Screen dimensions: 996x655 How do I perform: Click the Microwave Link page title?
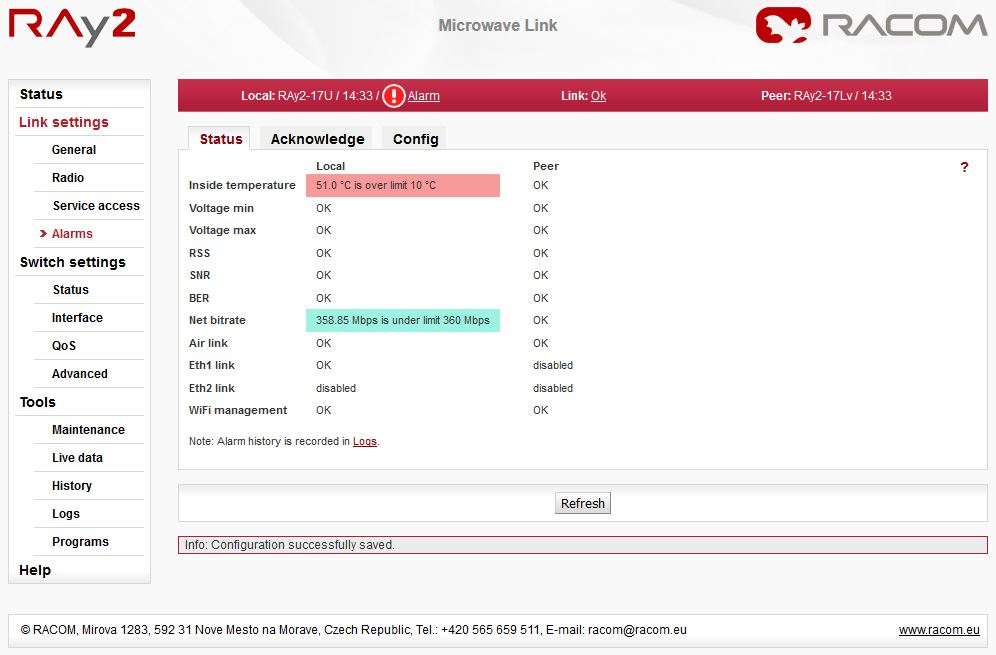point(497,25)
